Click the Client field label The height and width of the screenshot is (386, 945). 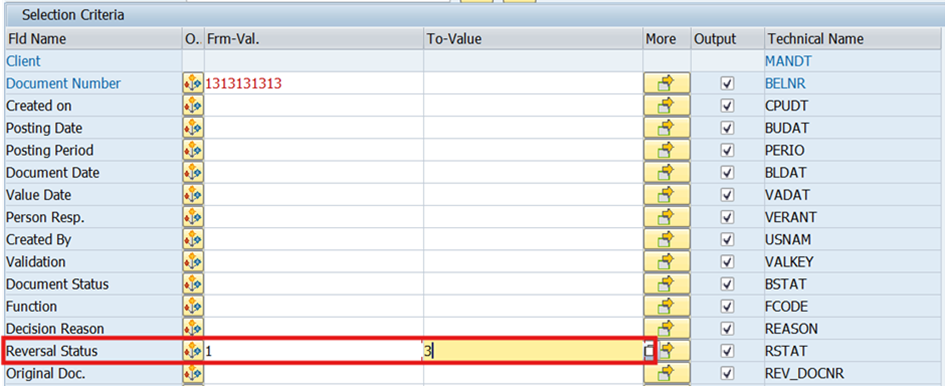[24, 61]
